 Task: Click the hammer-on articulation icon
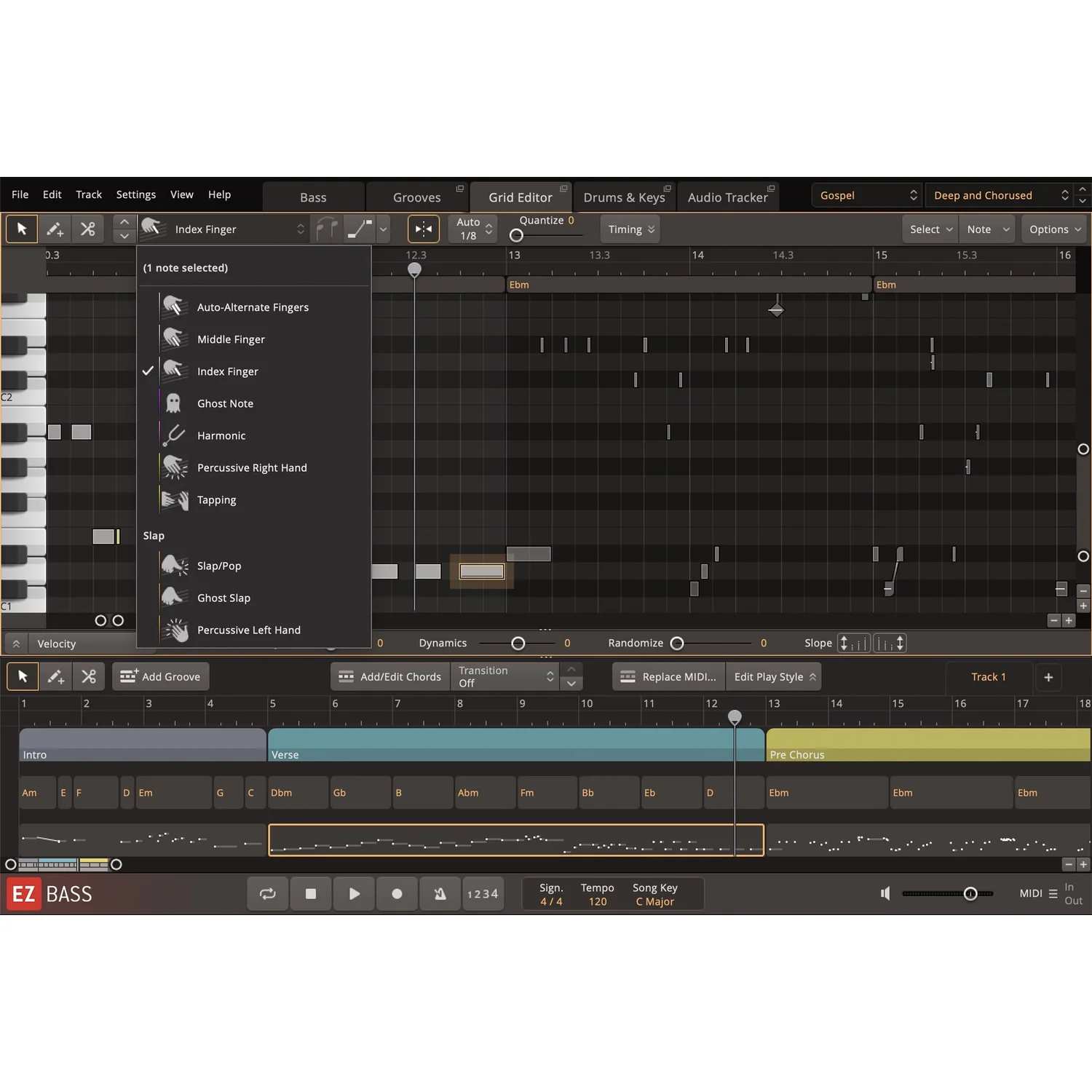[x=327, y=229]
